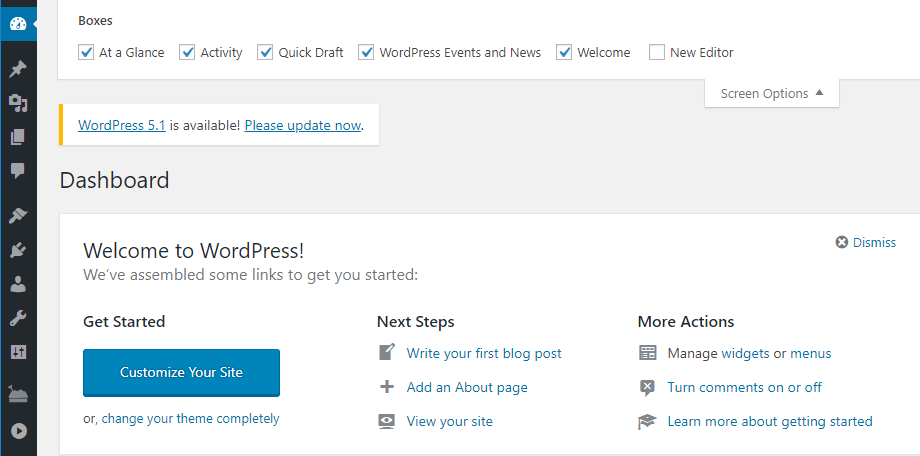Open Tools via the wrench sidebar icon
Viewport: 920px width, 456px height.
(18, 318)
